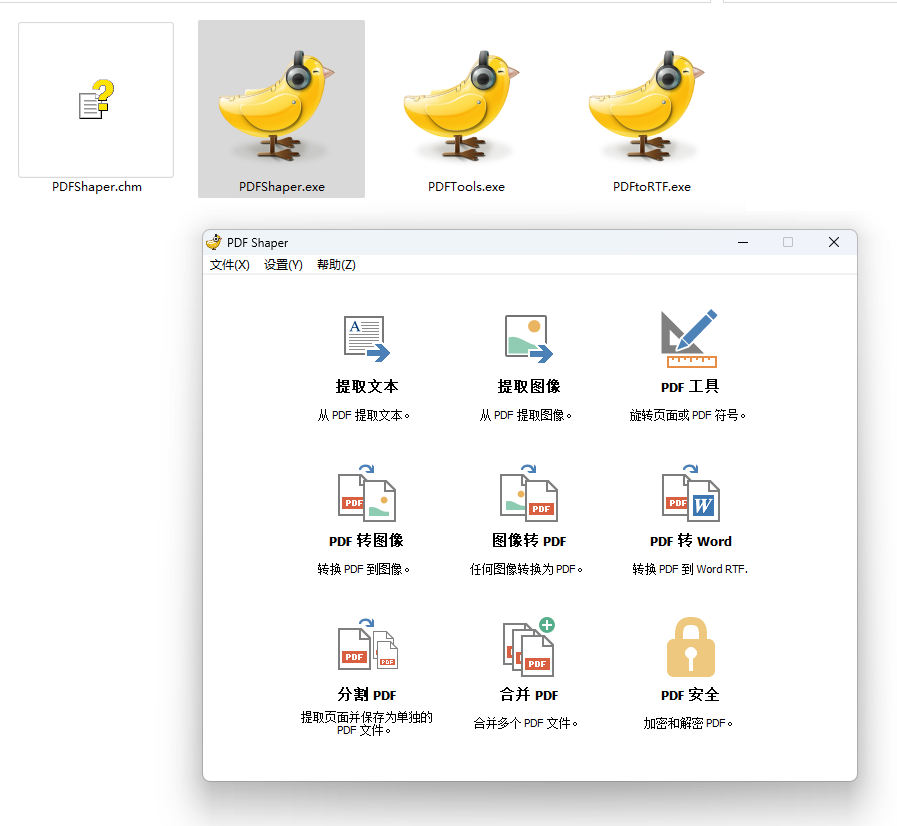Image resolution: width=897 pixels, height=826 pixels.
Task: Click the 提取图像 heading label
Action: (x=529, y=387)
